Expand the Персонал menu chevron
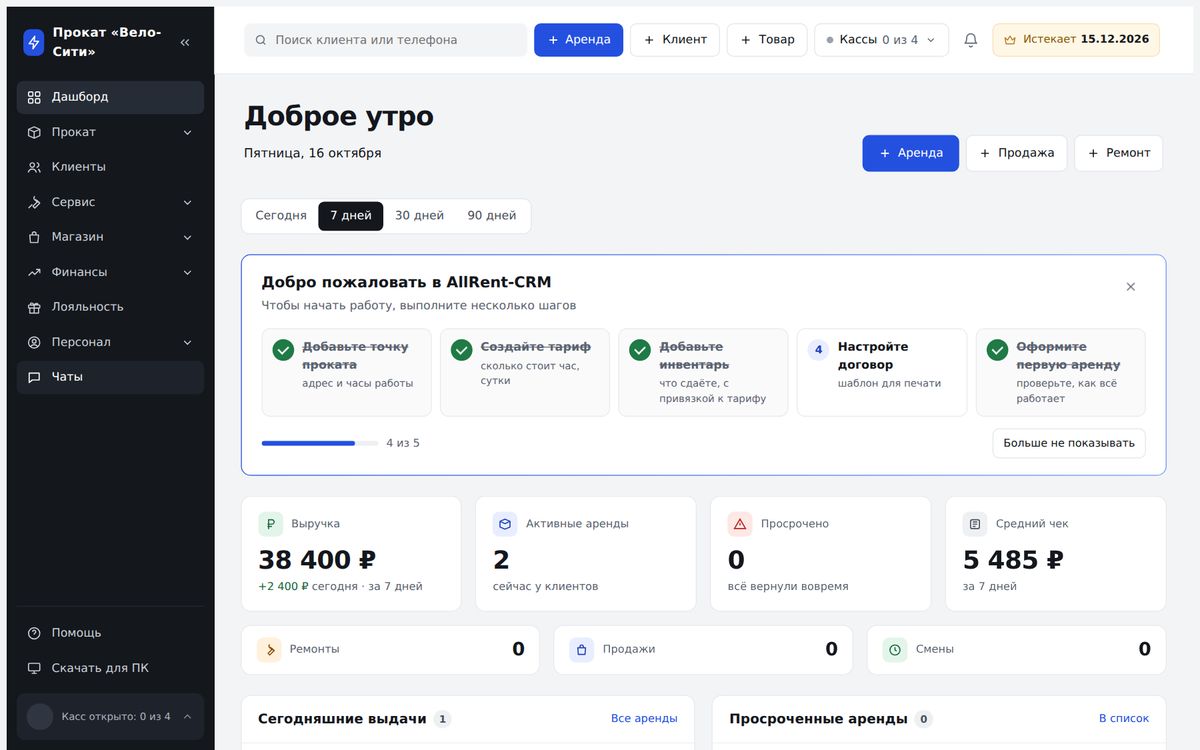 [187, 342]
